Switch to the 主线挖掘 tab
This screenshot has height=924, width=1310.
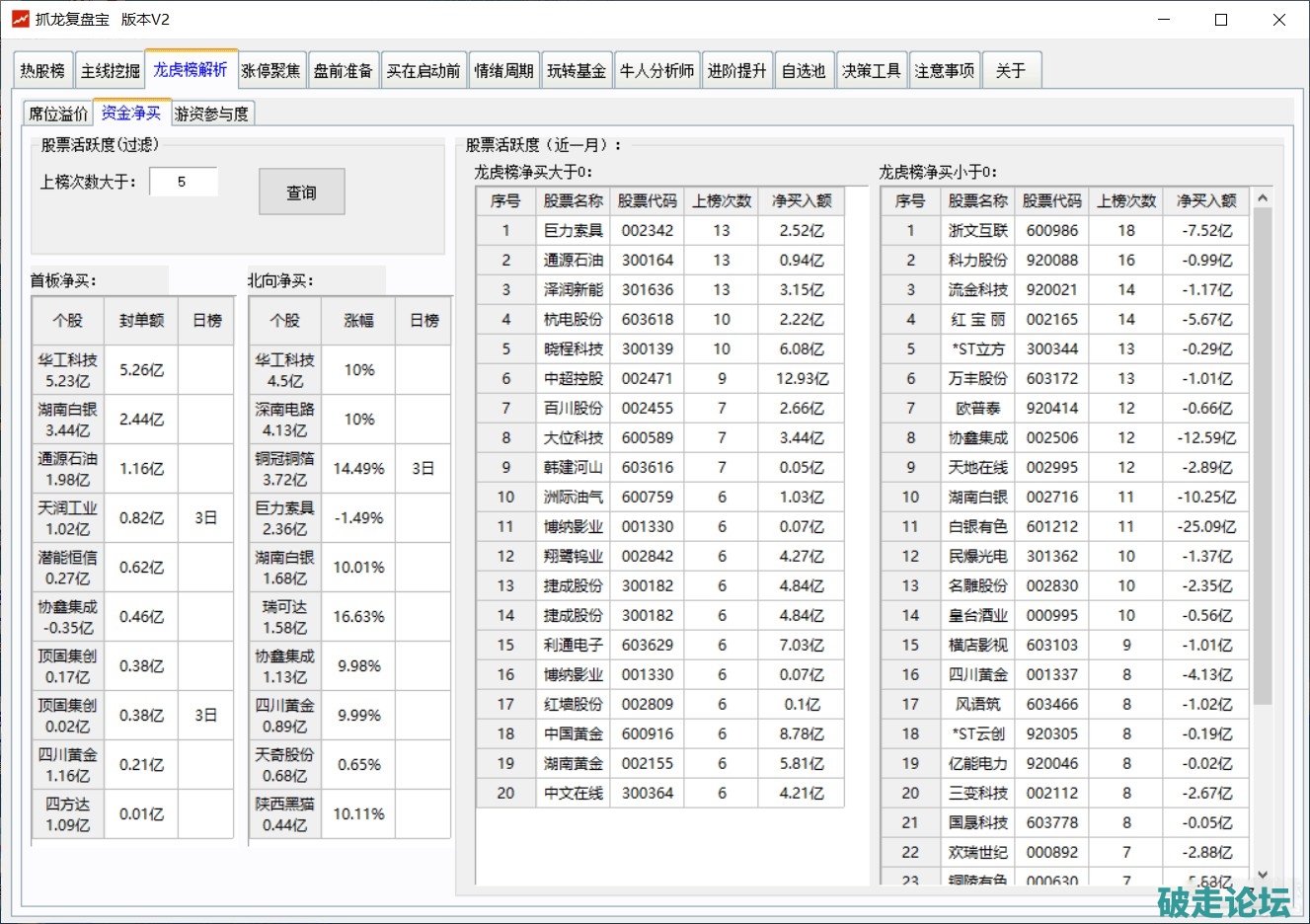110,71
